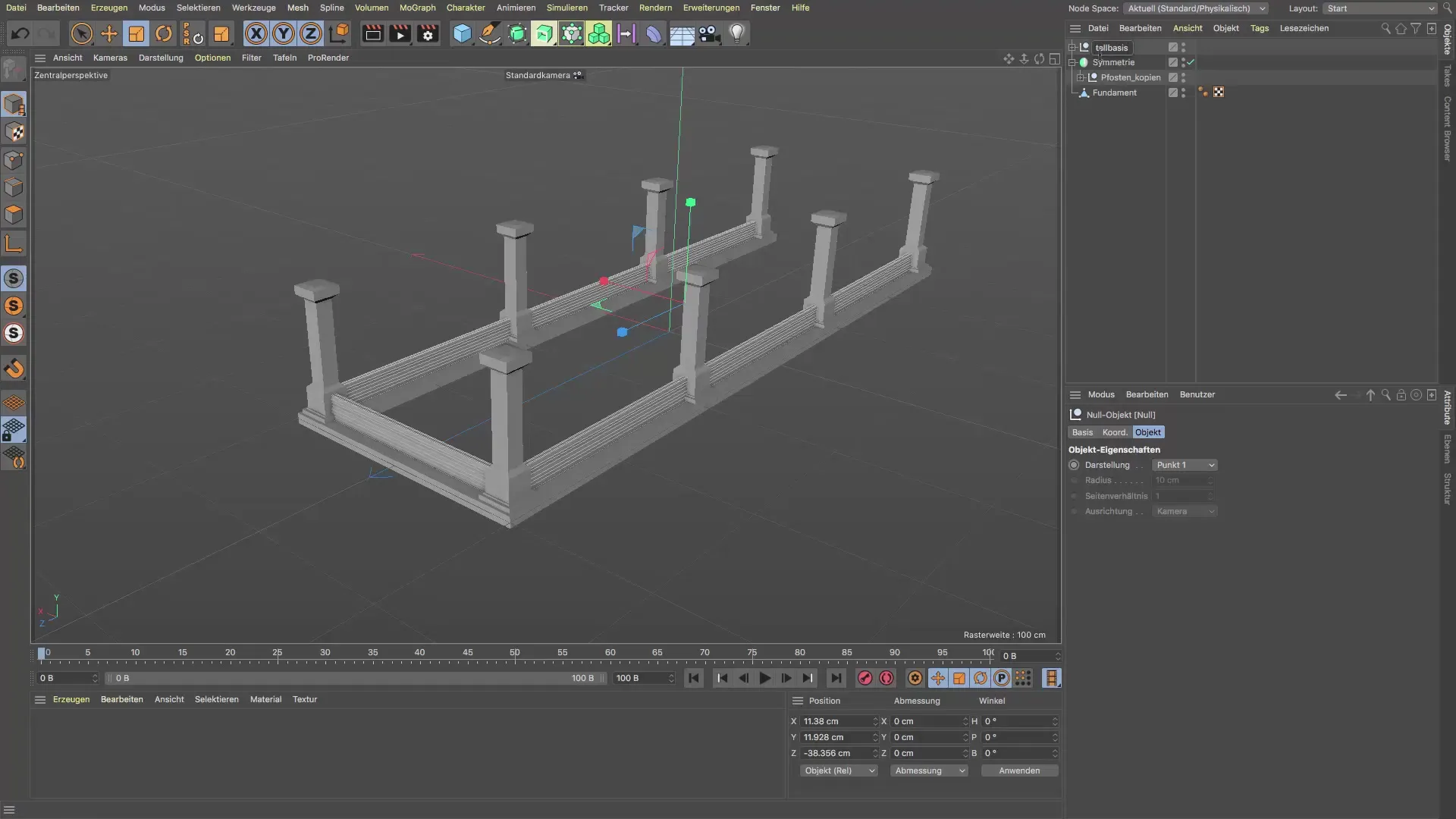The width and height of the screenshot is (1456, 819).
Task: Select the Live Selection tool
Action: (x=81, y=33)
